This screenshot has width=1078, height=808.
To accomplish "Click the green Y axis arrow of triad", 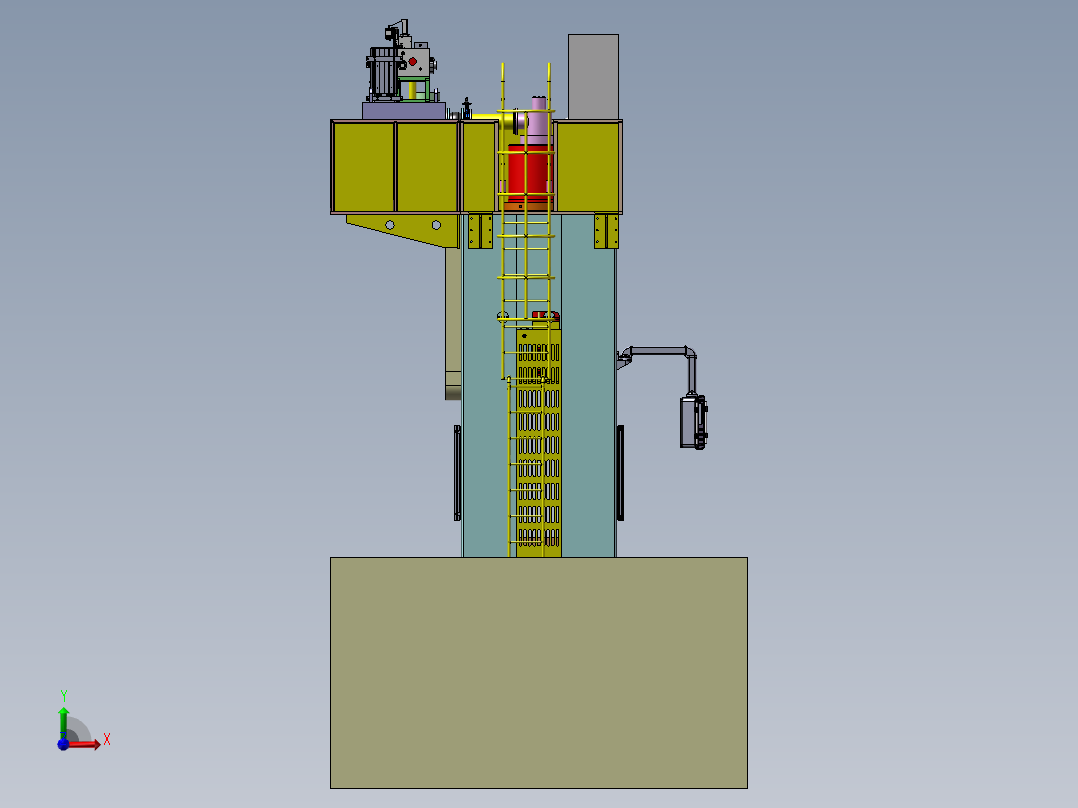I will click(x=63, y=723).
